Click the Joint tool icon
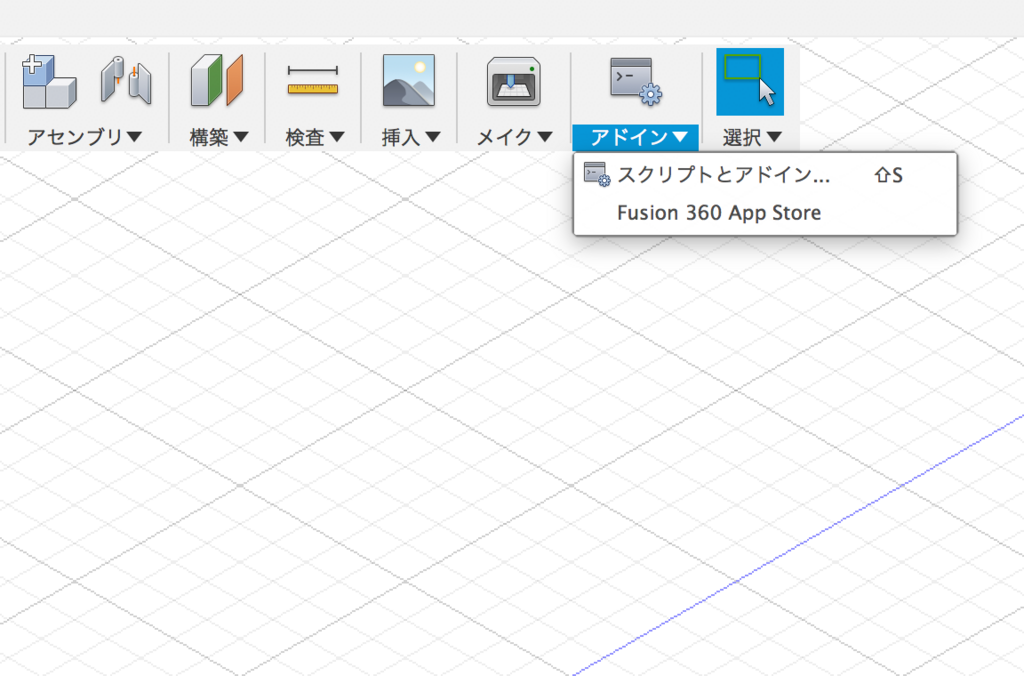This screenshot has width=1024, height=676. pyautogui.click(x=126, y=81)
